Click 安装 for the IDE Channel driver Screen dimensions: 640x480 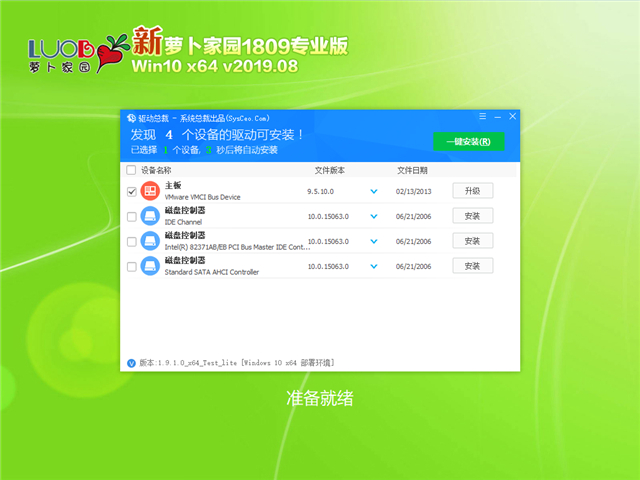click(x=472, y=216)
